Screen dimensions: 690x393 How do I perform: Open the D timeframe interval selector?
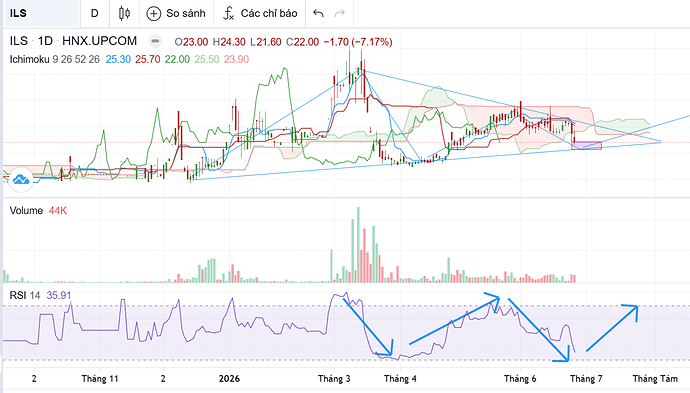(95, 13)
